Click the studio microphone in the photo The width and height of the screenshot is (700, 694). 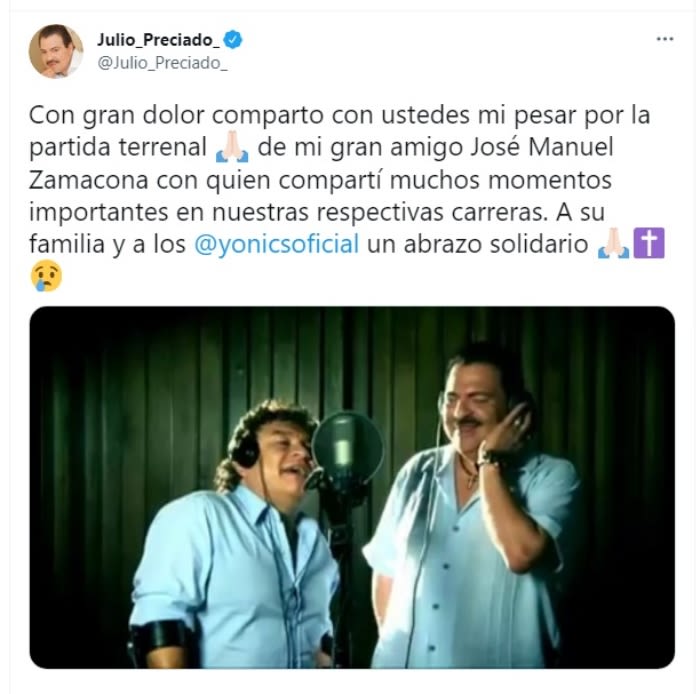point(346,449)
